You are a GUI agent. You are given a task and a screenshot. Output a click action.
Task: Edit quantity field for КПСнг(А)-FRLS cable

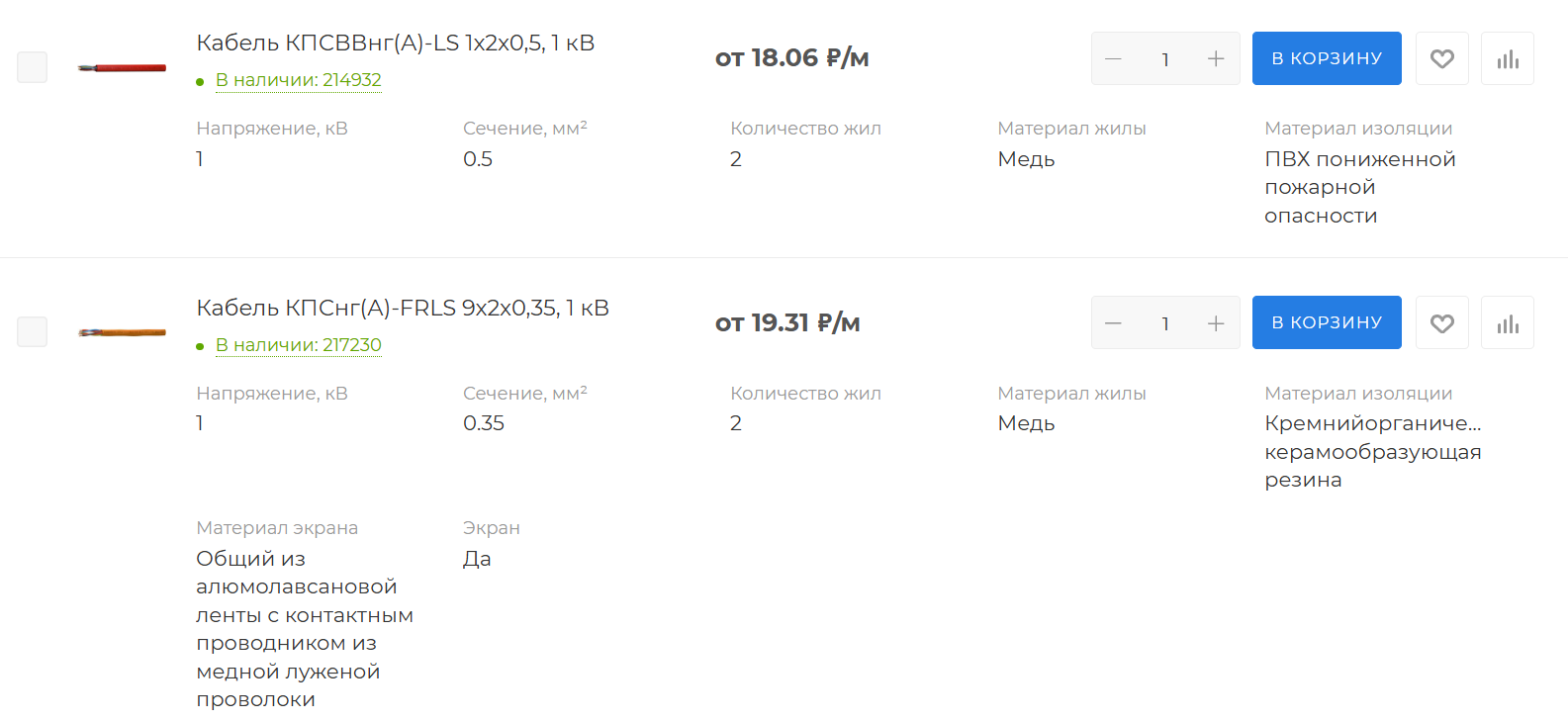tap(1165, 322)
